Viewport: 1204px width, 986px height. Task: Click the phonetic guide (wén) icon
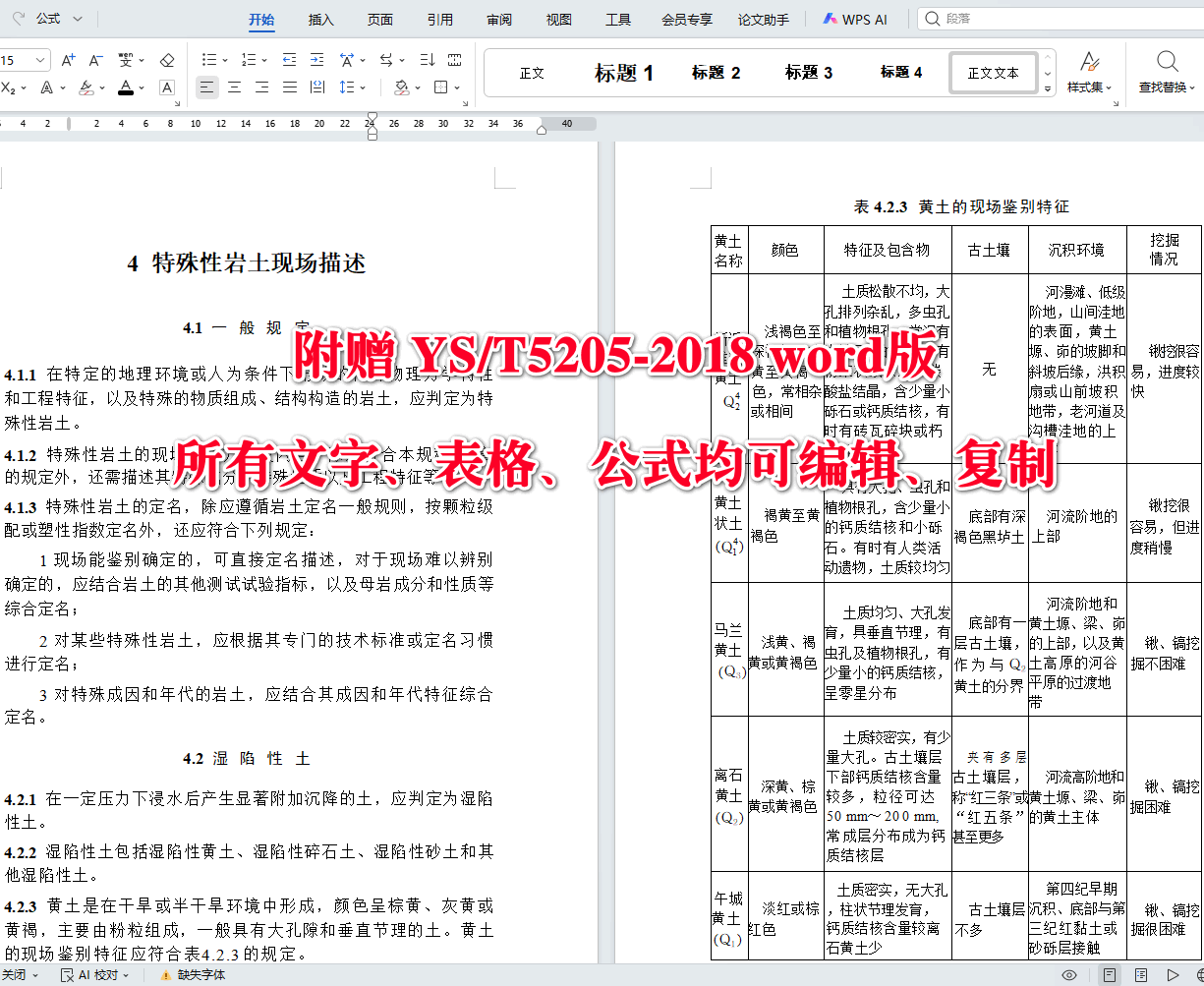[x=126, y=60]
